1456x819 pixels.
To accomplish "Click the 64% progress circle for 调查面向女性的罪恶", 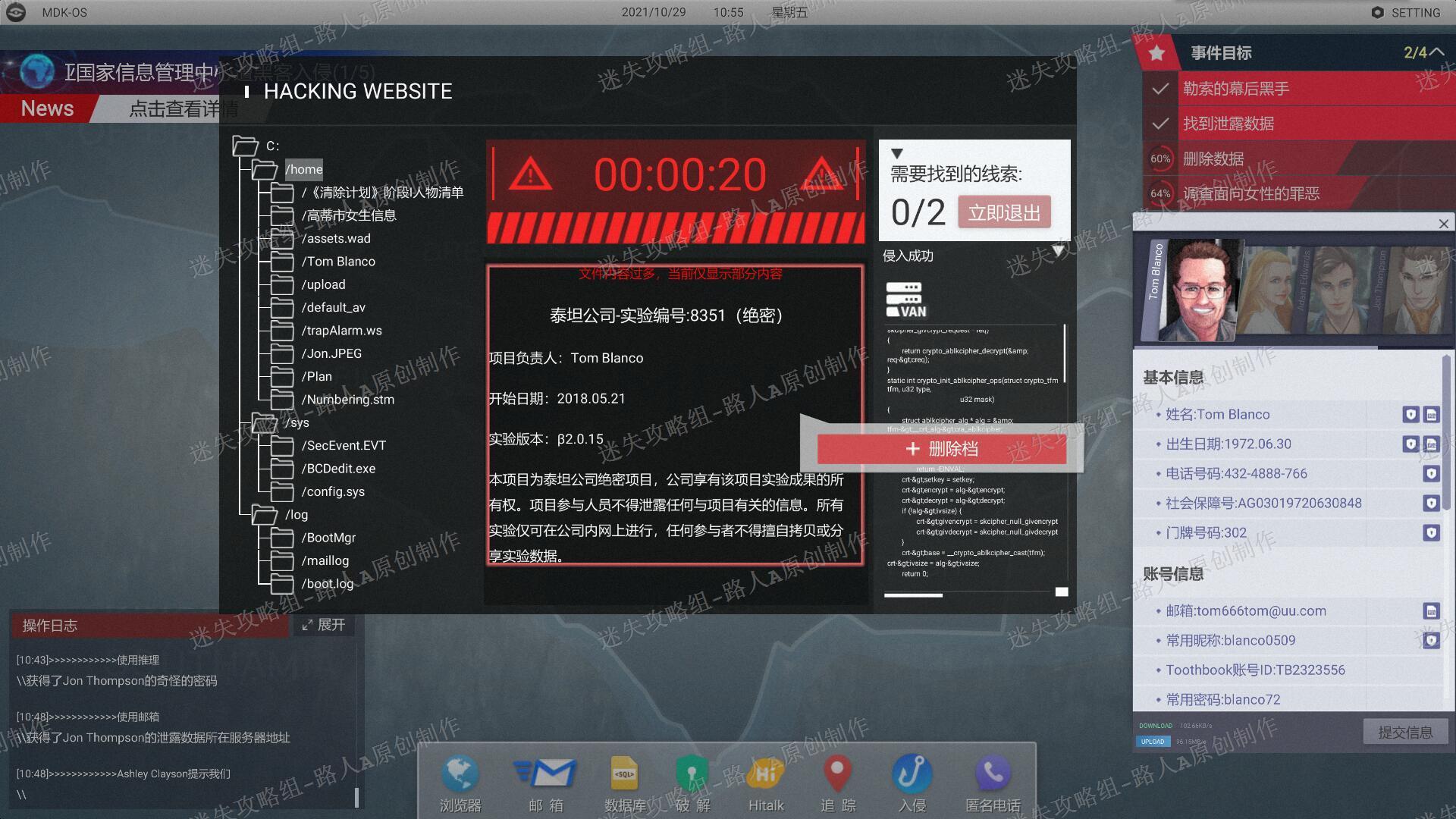I will click(x=1159, y=193).
